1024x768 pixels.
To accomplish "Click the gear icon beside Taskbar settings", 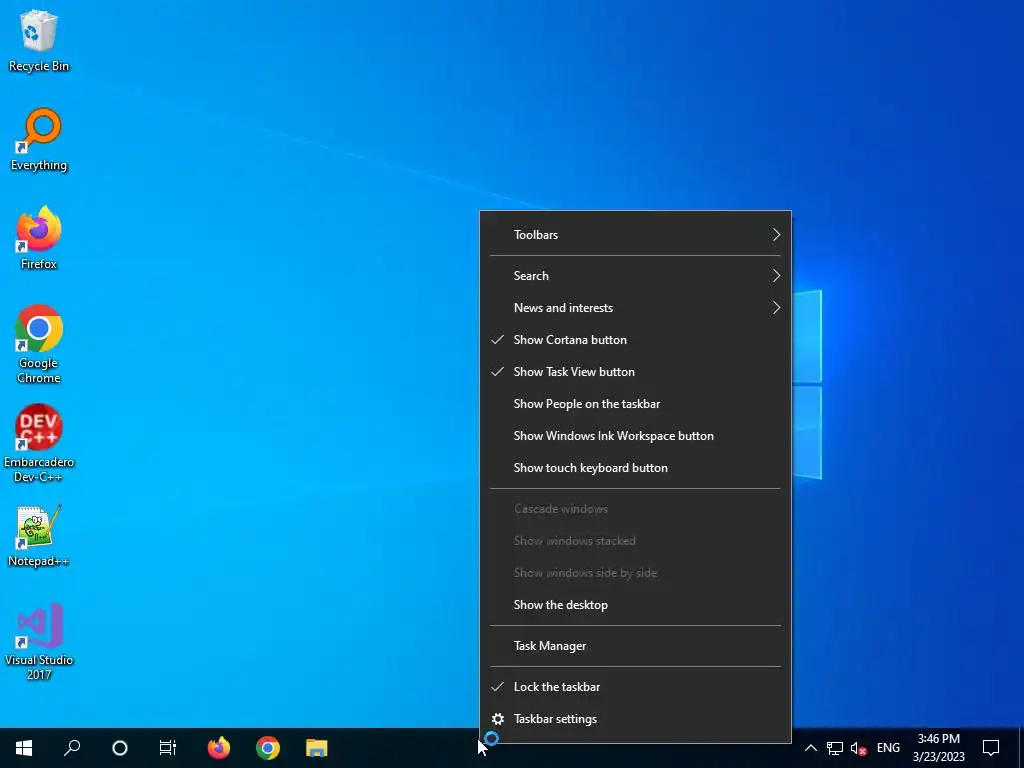I will pyautogui.click(x=498, y=719).
